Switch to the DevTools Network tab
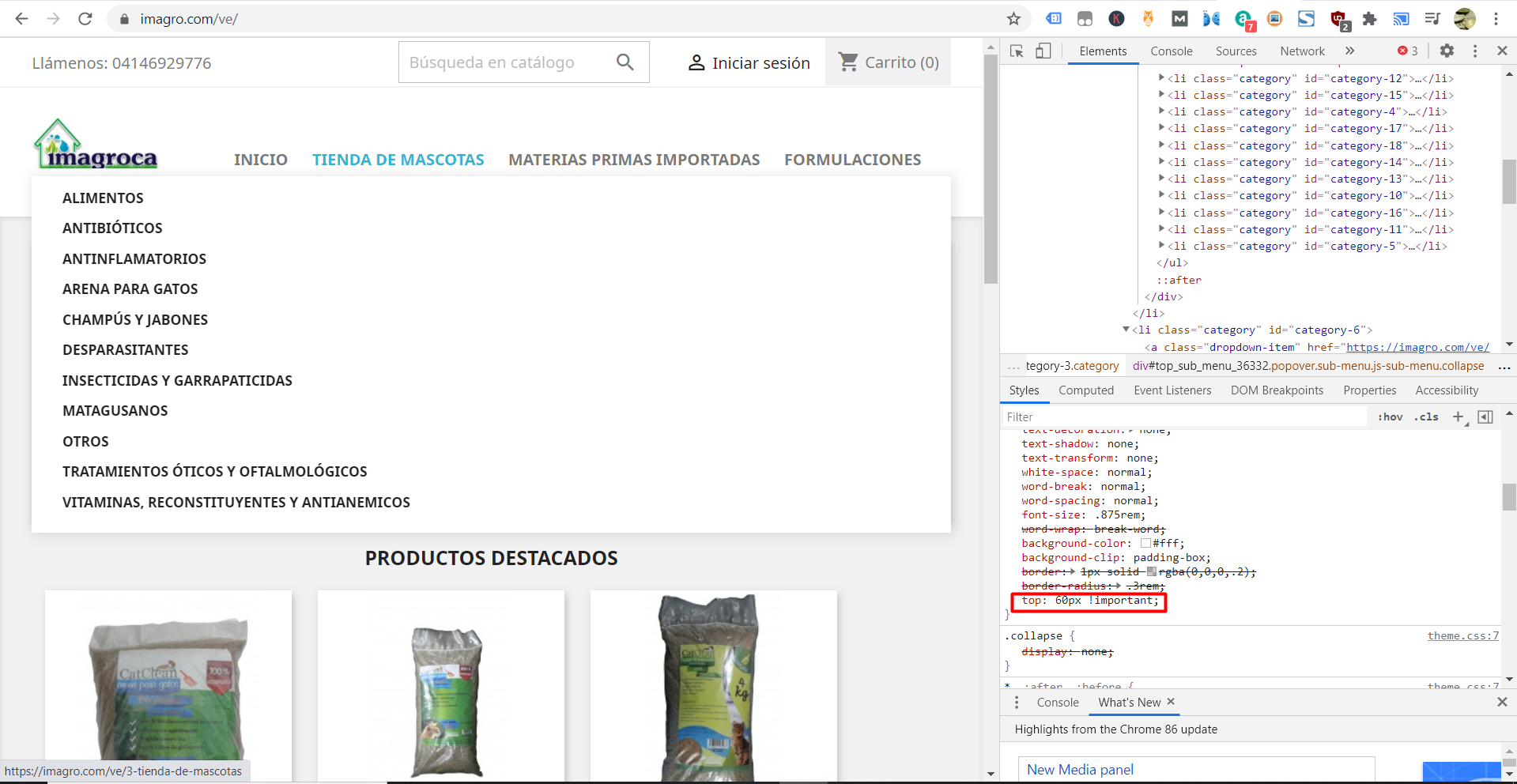This screenshot has height=784, width=1517. tap(1303, 51)
